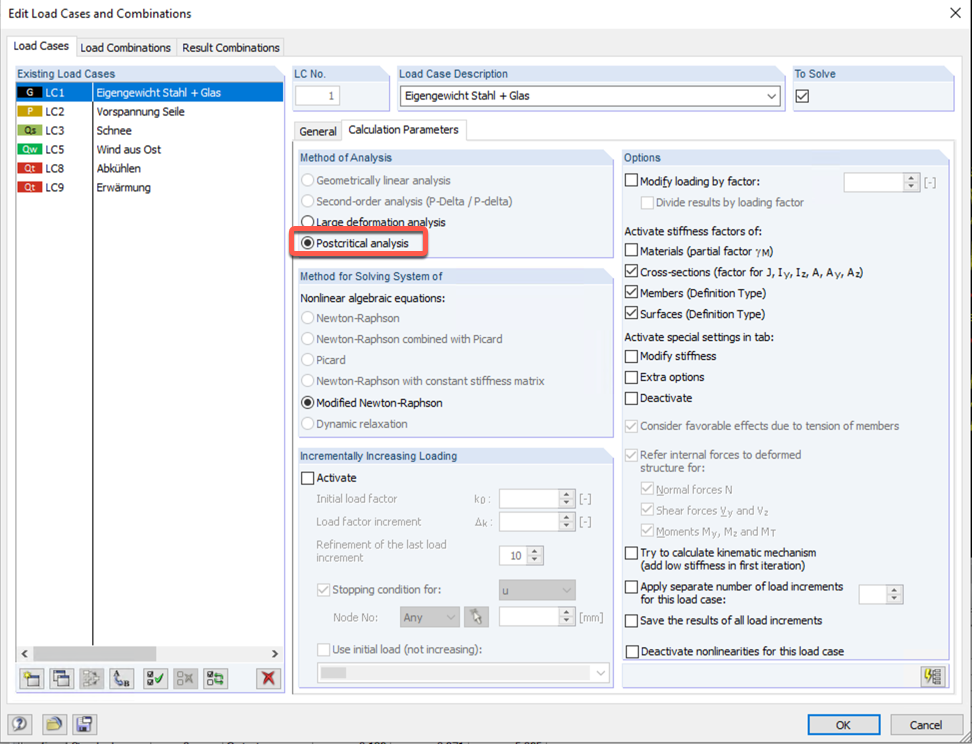Open help with the question mark icon
The image size is (972, 744).
[20, 724]
